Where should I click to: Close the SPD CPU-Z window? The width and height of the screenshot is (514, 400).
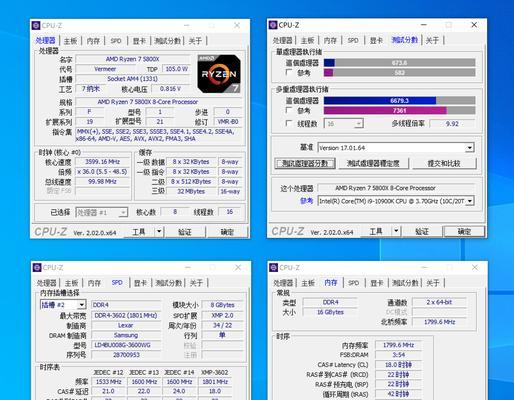pos(238,267)
